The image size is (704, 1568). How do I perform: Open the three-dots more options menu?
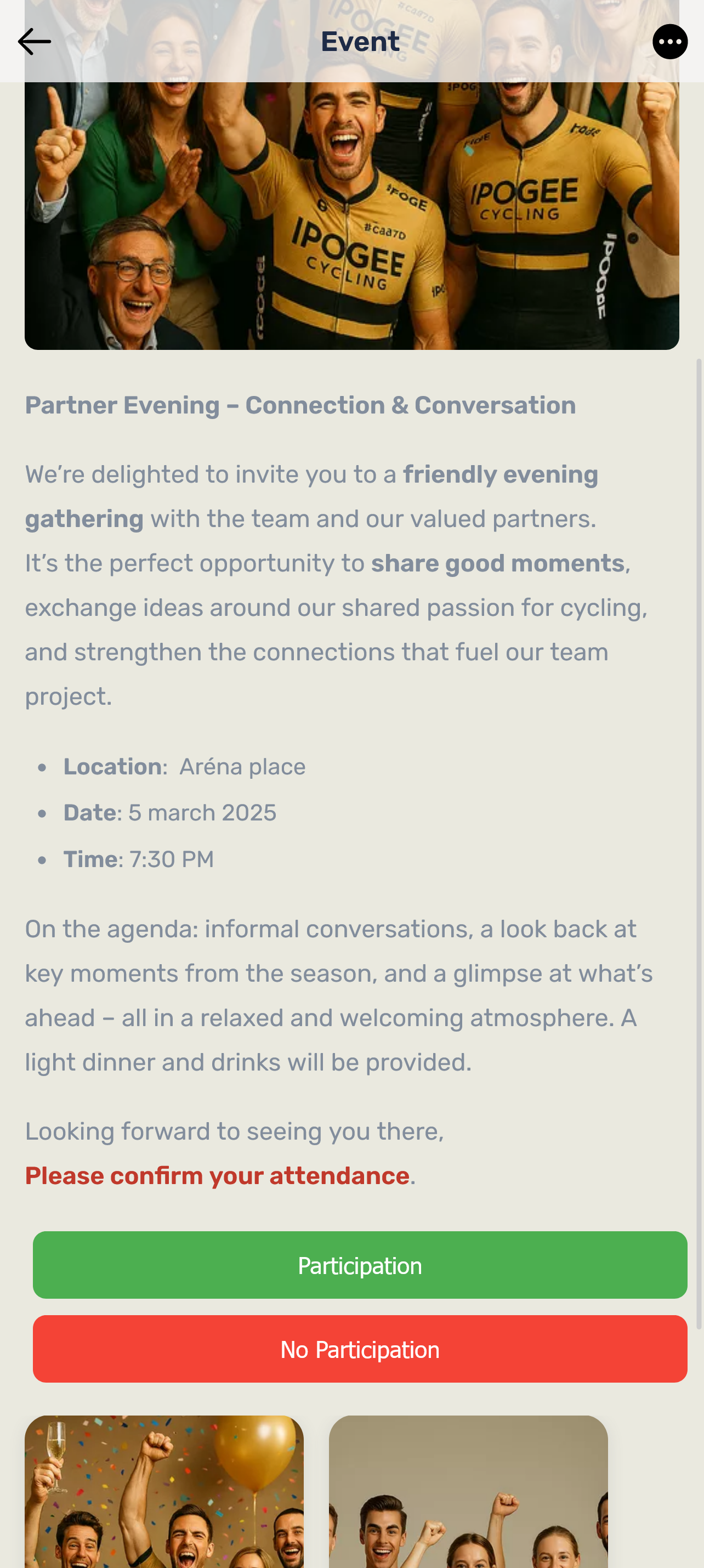(670, 41)
